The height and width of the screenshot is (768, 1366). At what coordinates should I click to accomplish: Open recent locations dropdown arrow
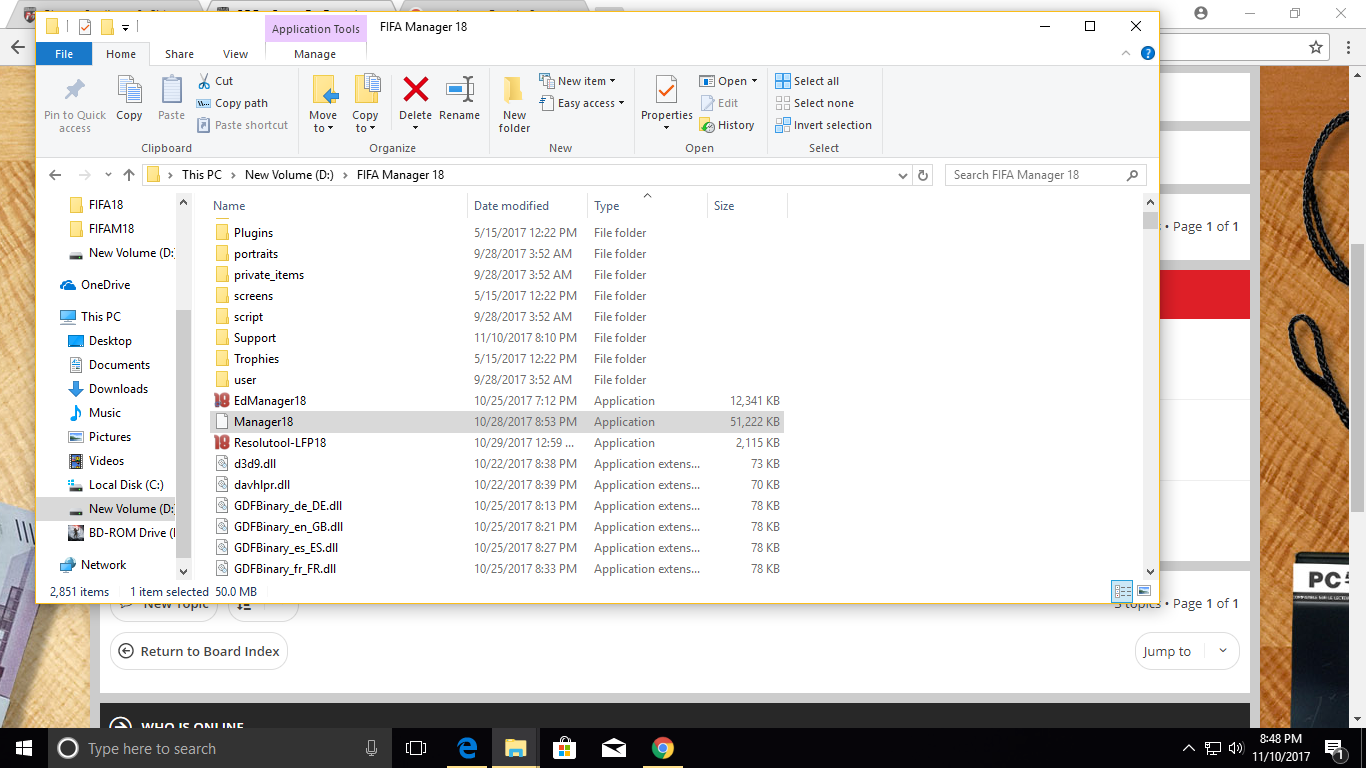pyautogui.click(x=107, y=175)
